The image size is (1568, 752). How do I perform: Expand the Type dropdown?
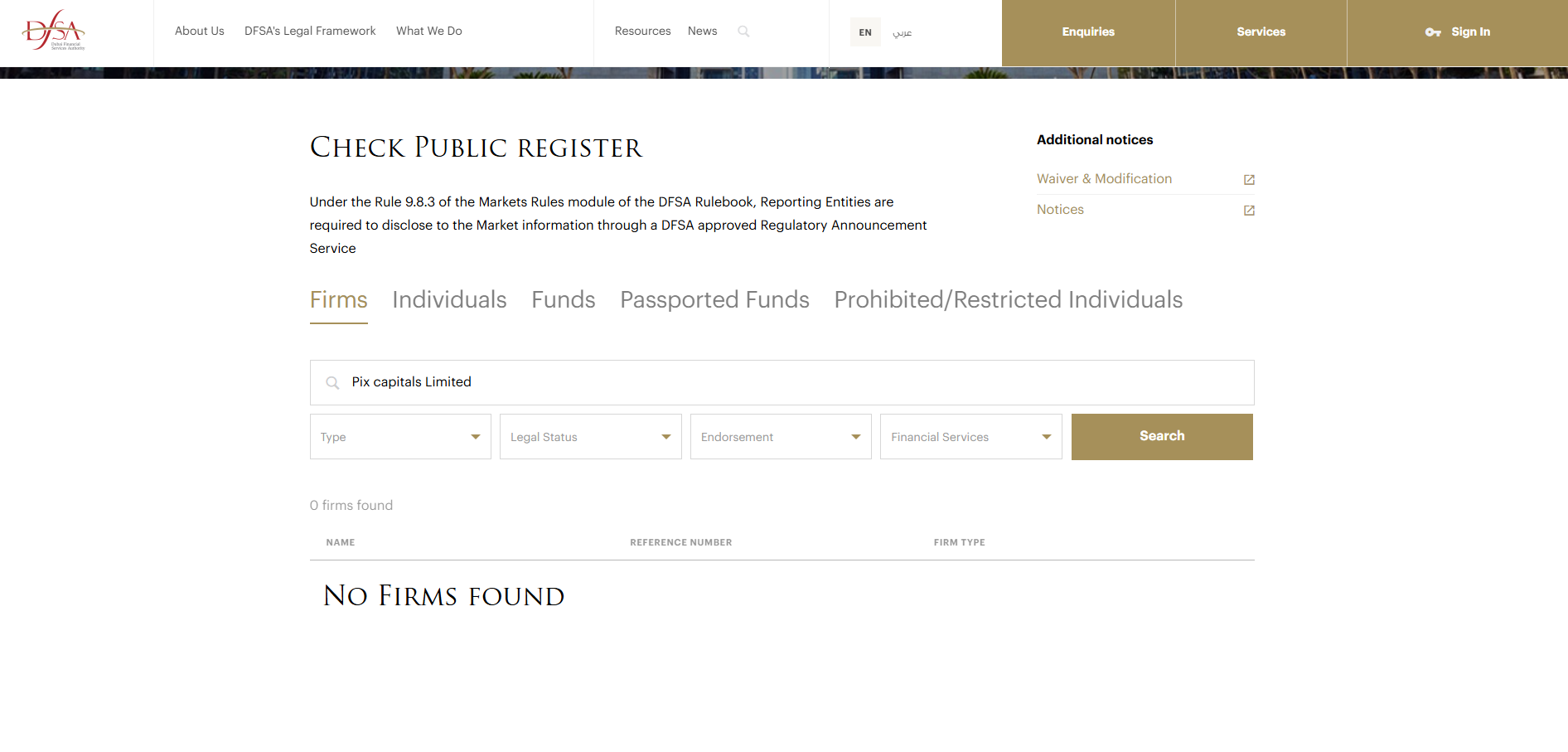(x=400, y=437)
